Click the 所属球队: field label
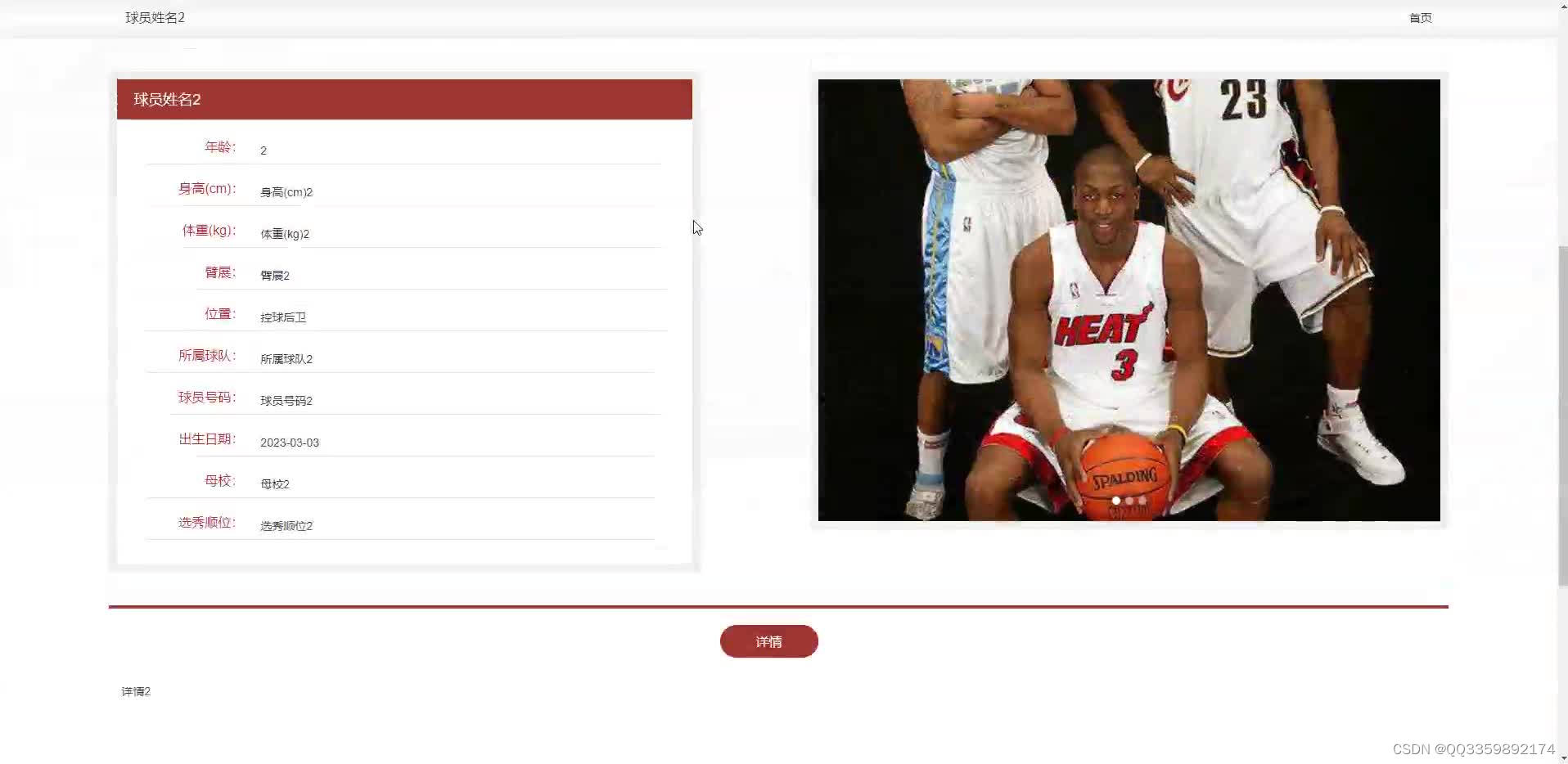The width and height of the screenshot is (1568, 764). click(x=207, y=356)
